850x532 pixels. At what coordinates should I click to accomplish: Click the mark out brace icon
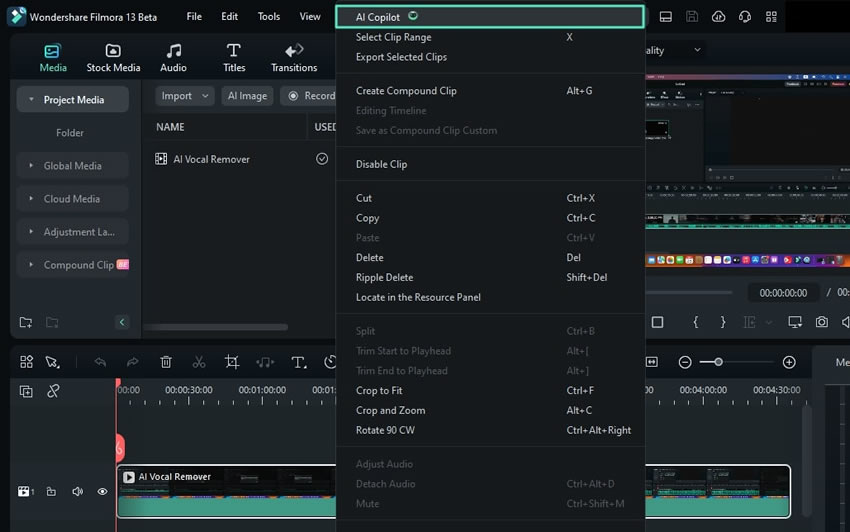(723, 322)
